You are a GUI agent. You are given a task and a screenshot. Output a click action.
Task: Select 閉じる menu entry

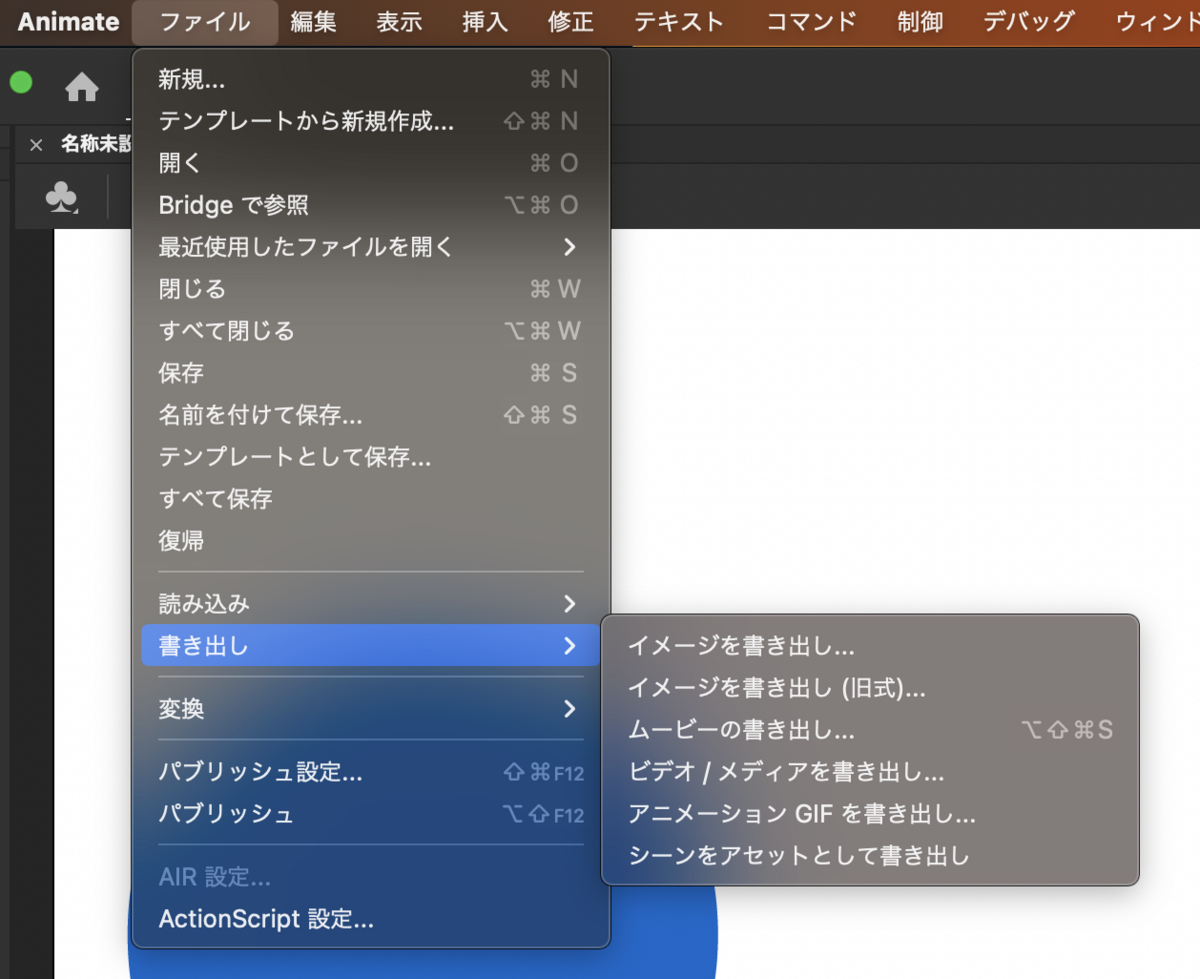pos(371,289)
